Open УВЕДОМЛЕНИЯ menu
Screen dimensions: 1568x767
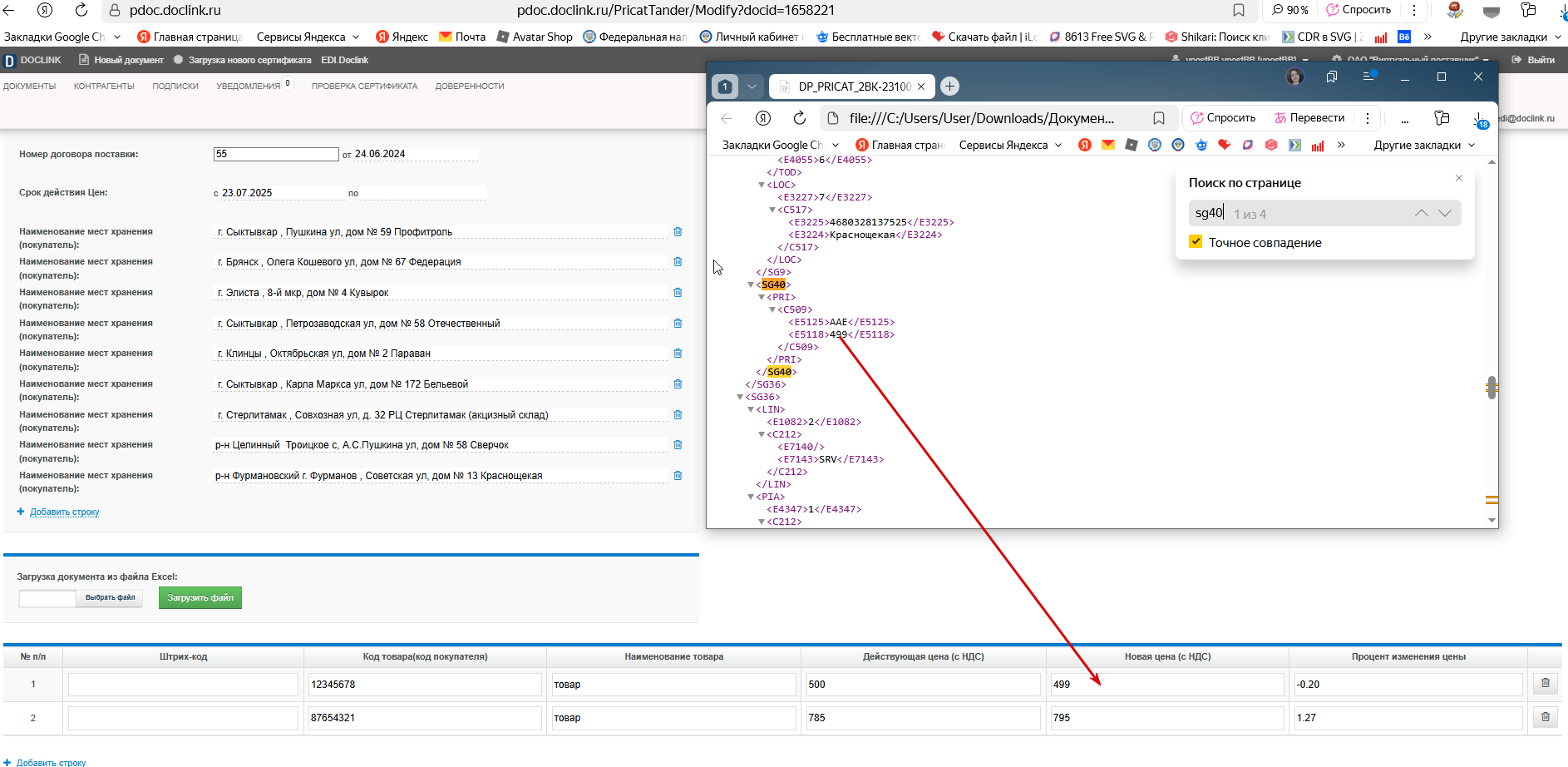click(249, 86)
